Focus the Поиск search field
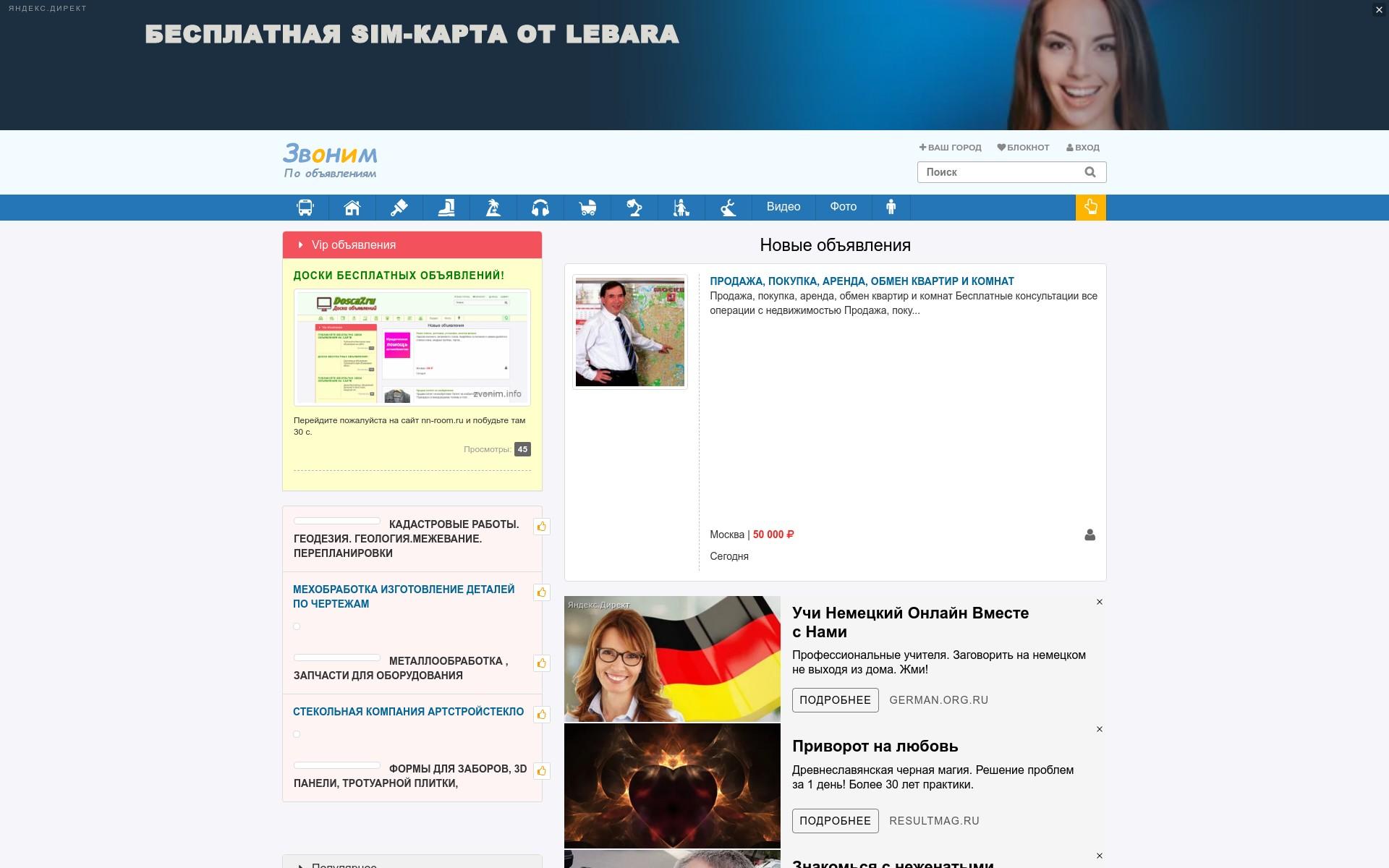Image resolution: width=1389 pixels, height=868 pixels. pyautogui.click(x=1011, y=172)
